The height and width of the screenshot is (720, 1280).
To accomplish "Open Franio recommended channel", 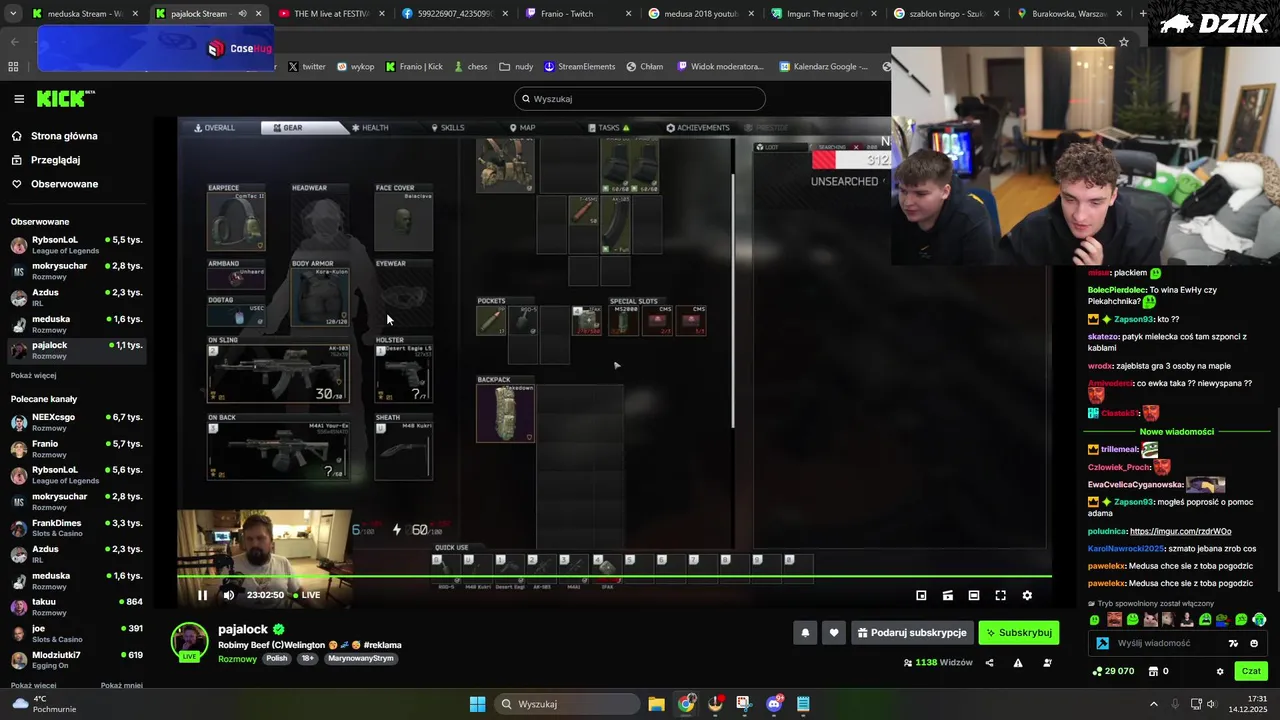I will coord(76,448).
